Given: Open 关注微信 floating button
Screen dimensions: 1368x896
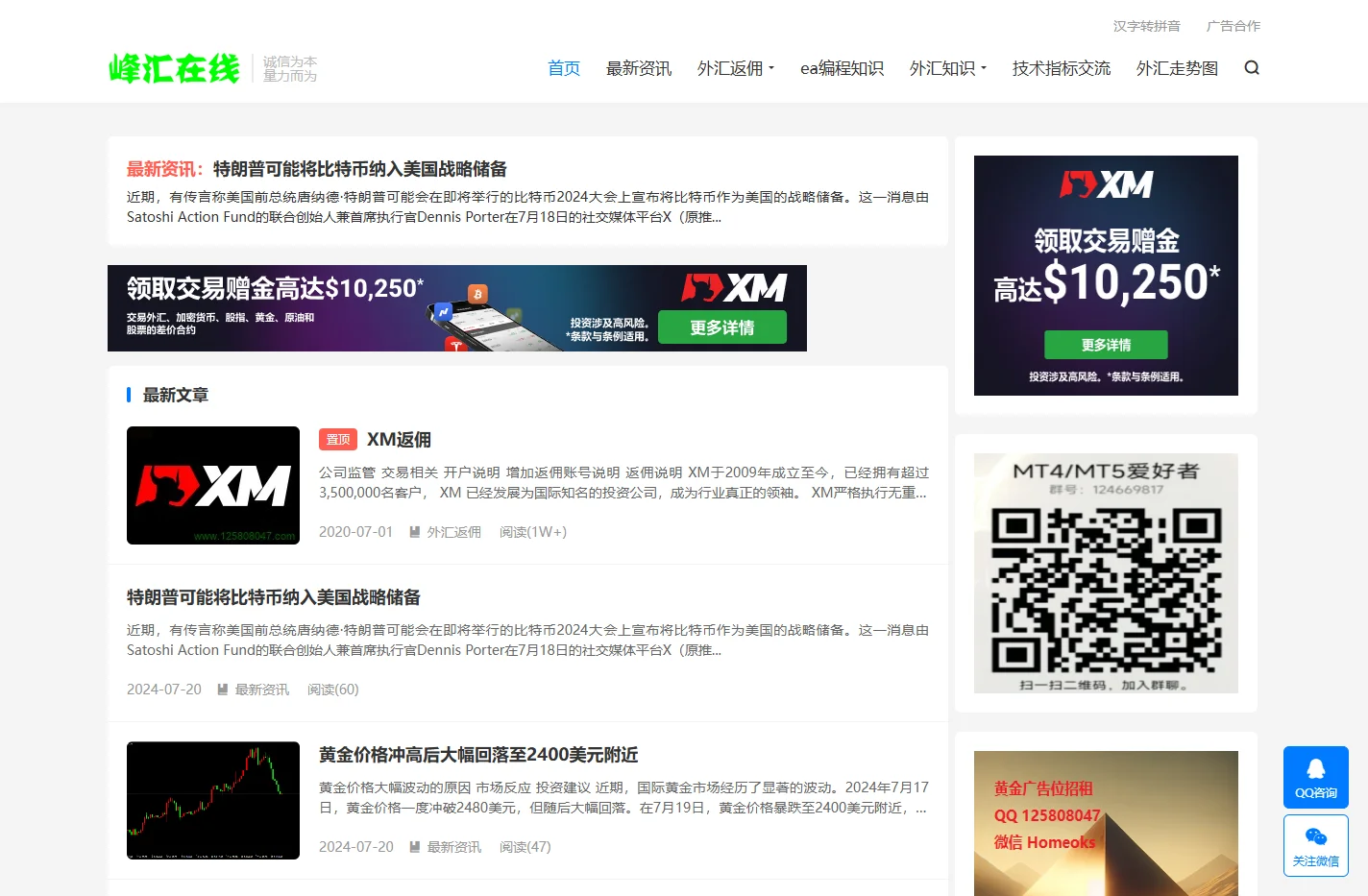Looking at the screenshot, I should pyautogui.click(x=1315, y=845).
